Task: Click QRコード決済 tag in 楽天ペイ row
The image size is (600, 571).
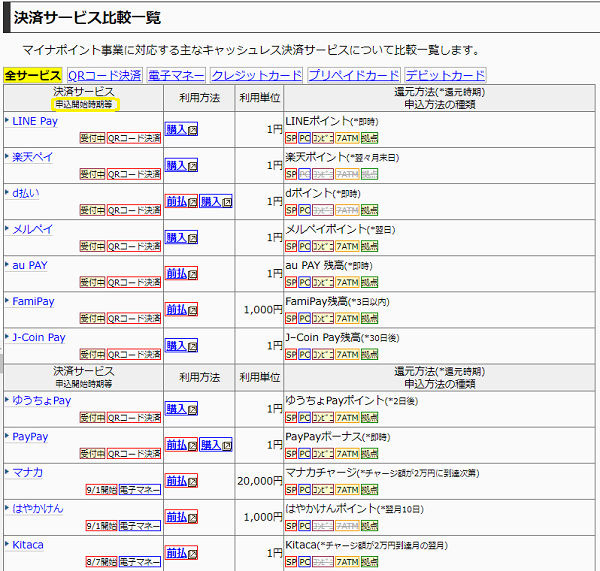Action: [134, 174]
